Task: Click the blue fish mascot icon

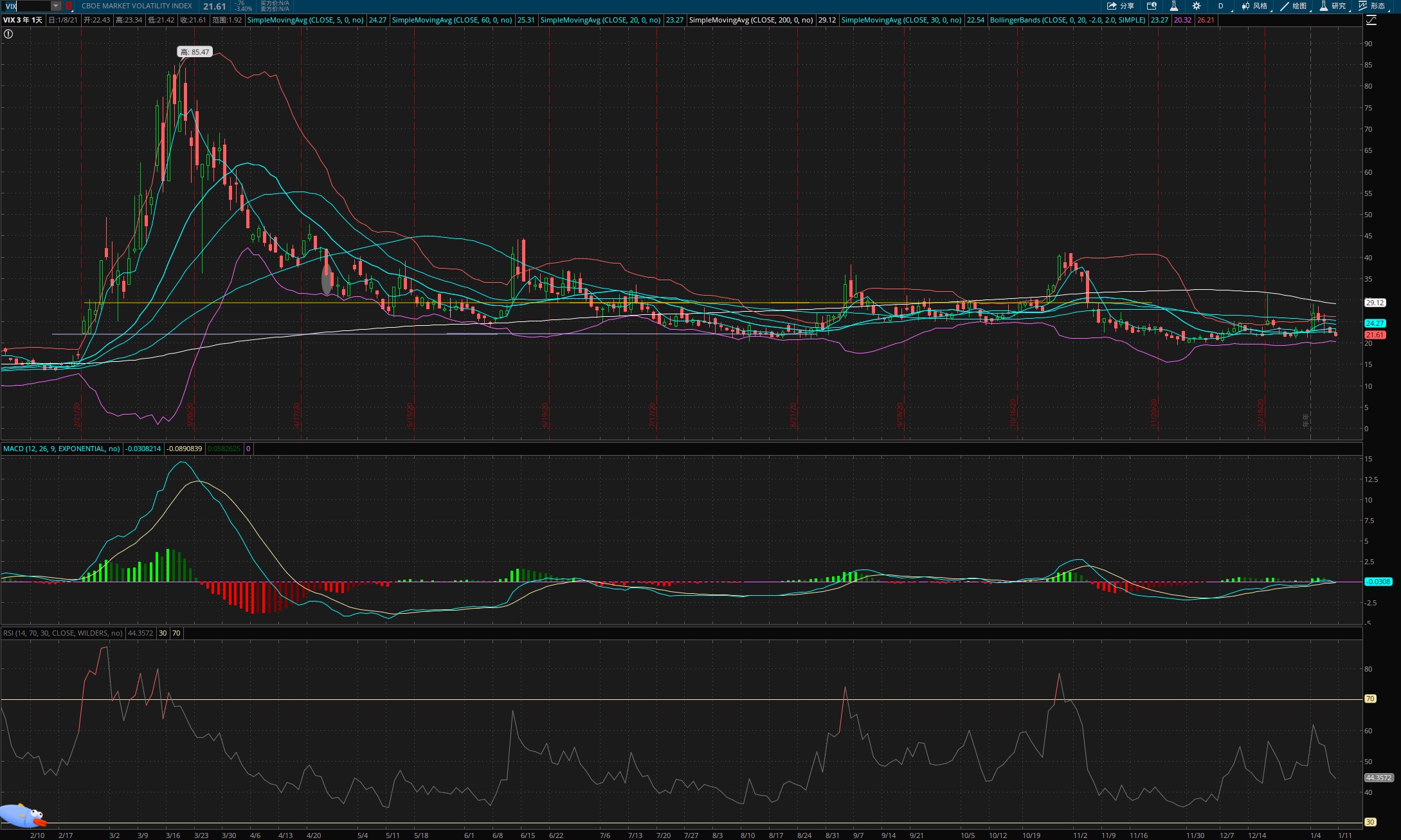Action: click(x=24, y=816)
